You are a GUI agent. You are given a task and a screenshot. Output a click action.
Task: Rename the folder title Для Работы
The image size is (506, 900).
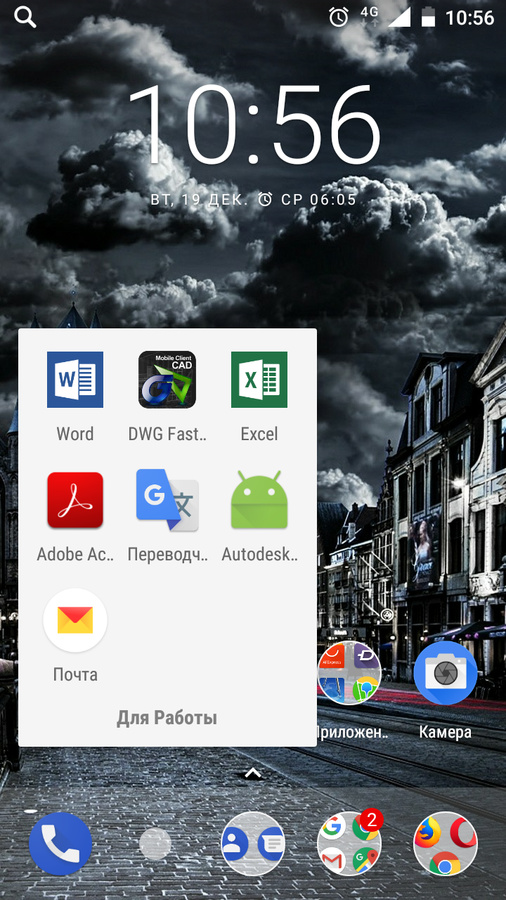(167, 717)
